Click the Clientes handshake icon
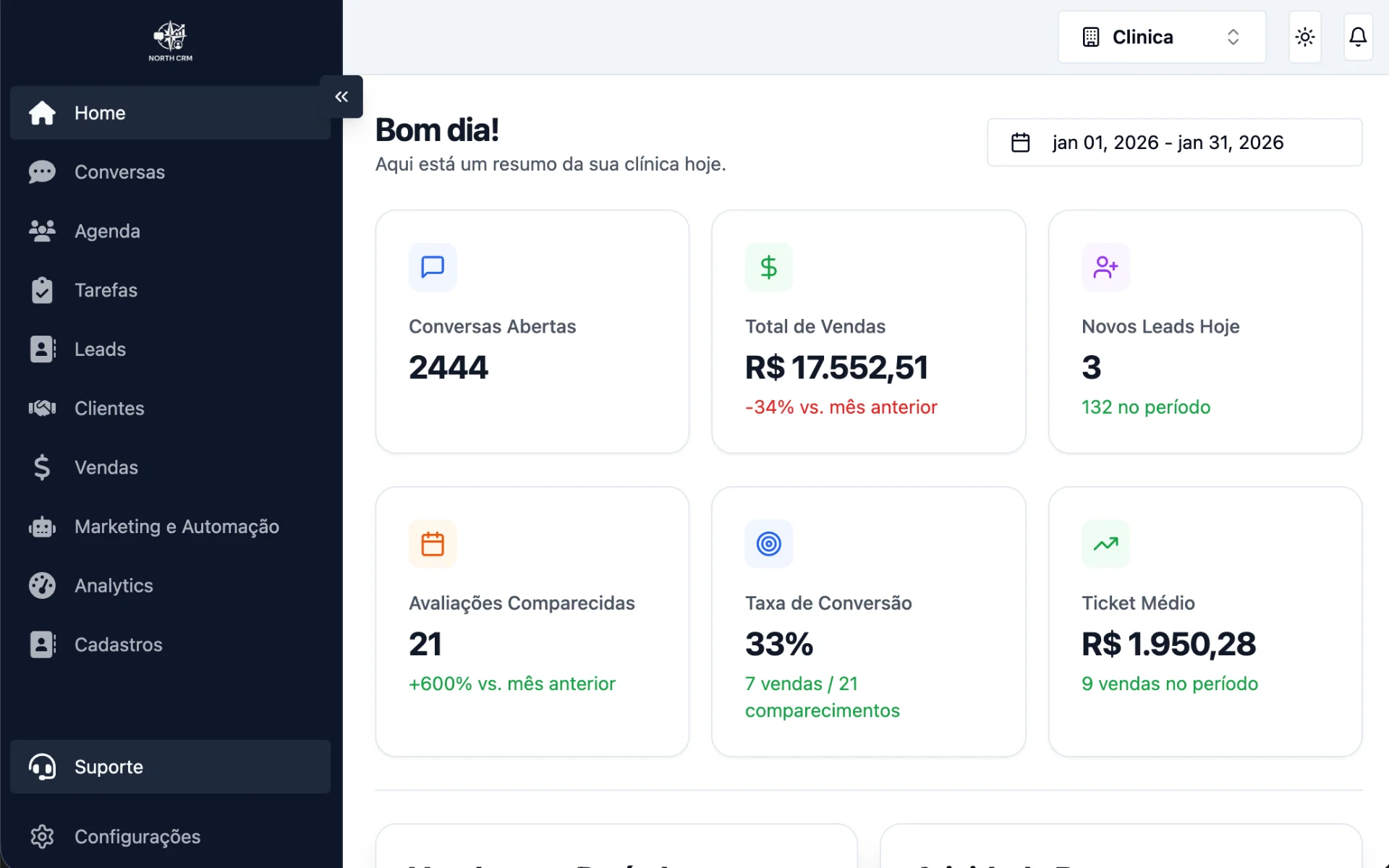Screen dimensions: 1389x868 42,409
